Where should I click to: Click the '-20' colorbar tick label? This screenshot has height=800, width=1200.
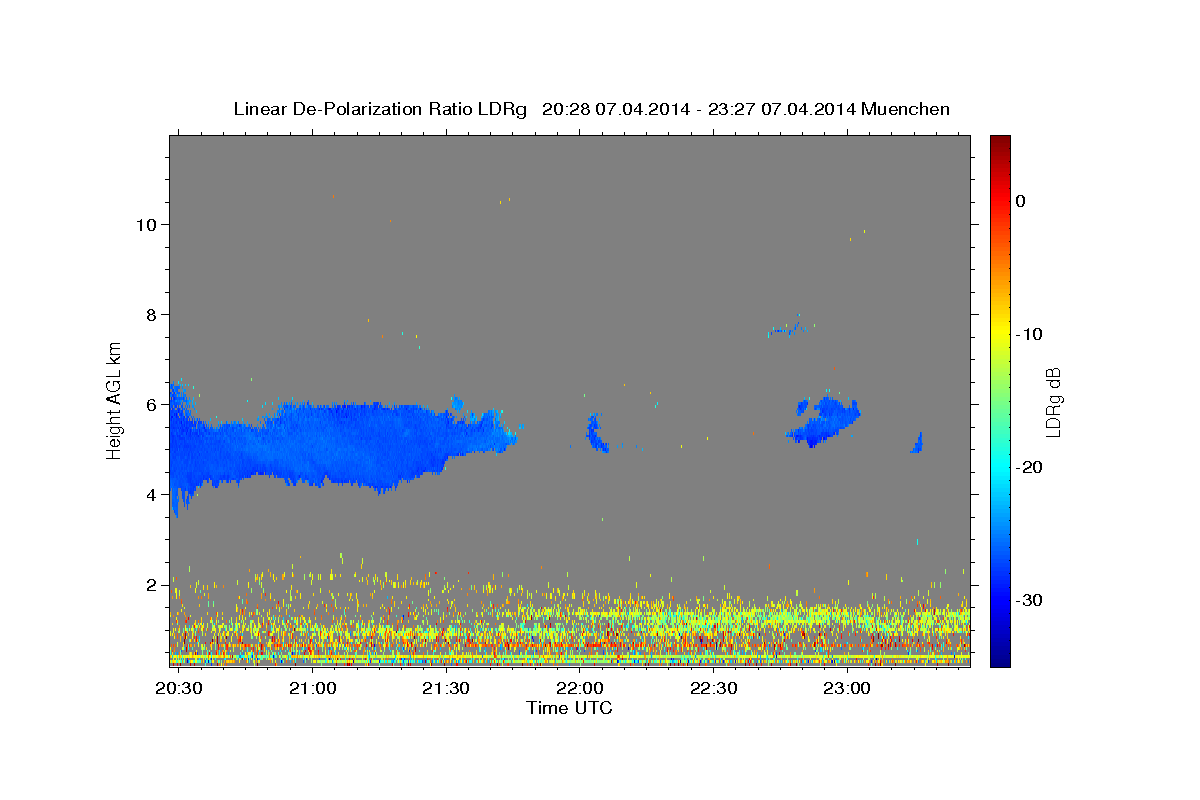[x=1029, y=467]
